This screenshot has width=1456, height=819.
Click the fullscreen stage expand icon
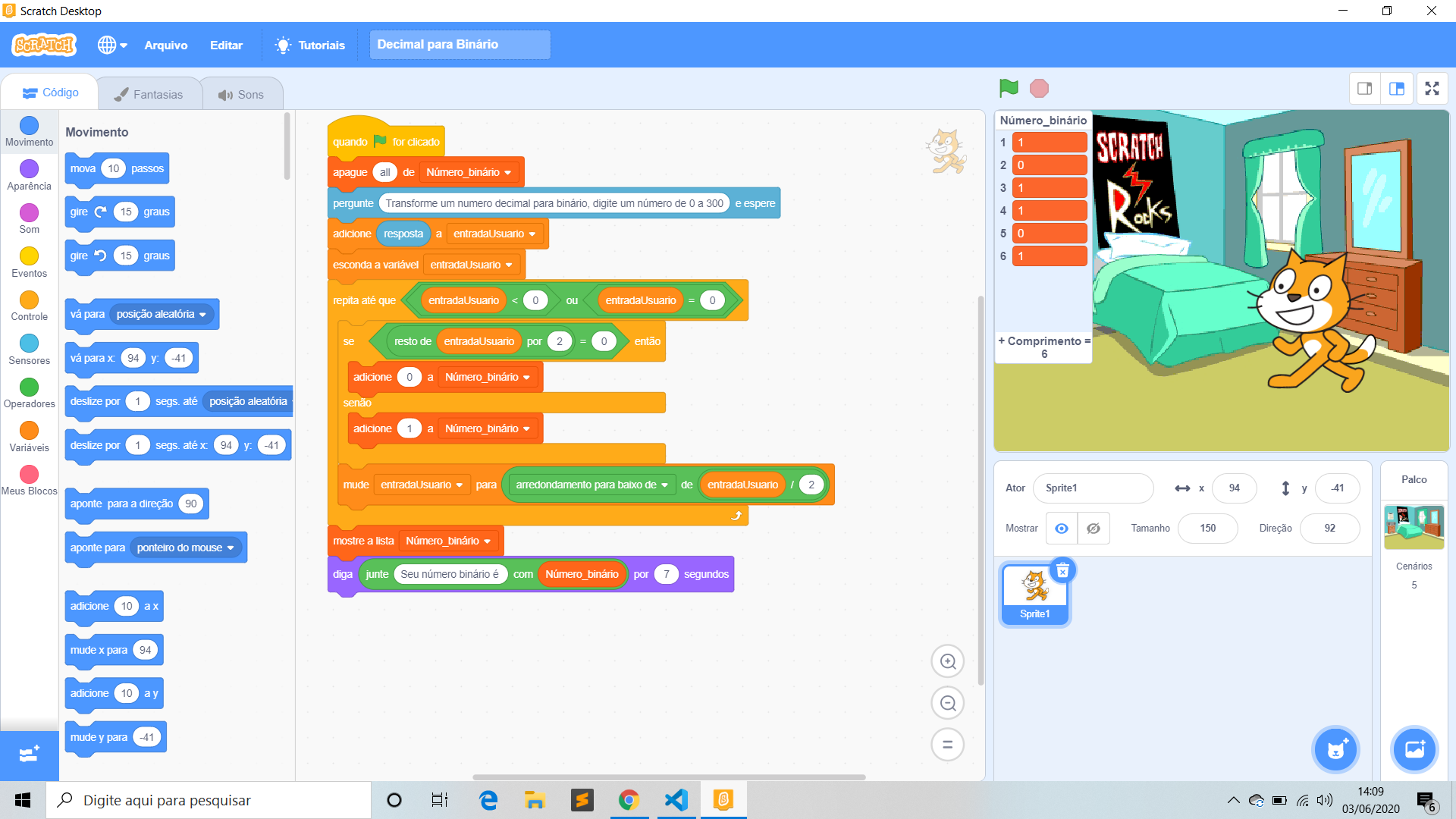click(x=1432, y=88)
